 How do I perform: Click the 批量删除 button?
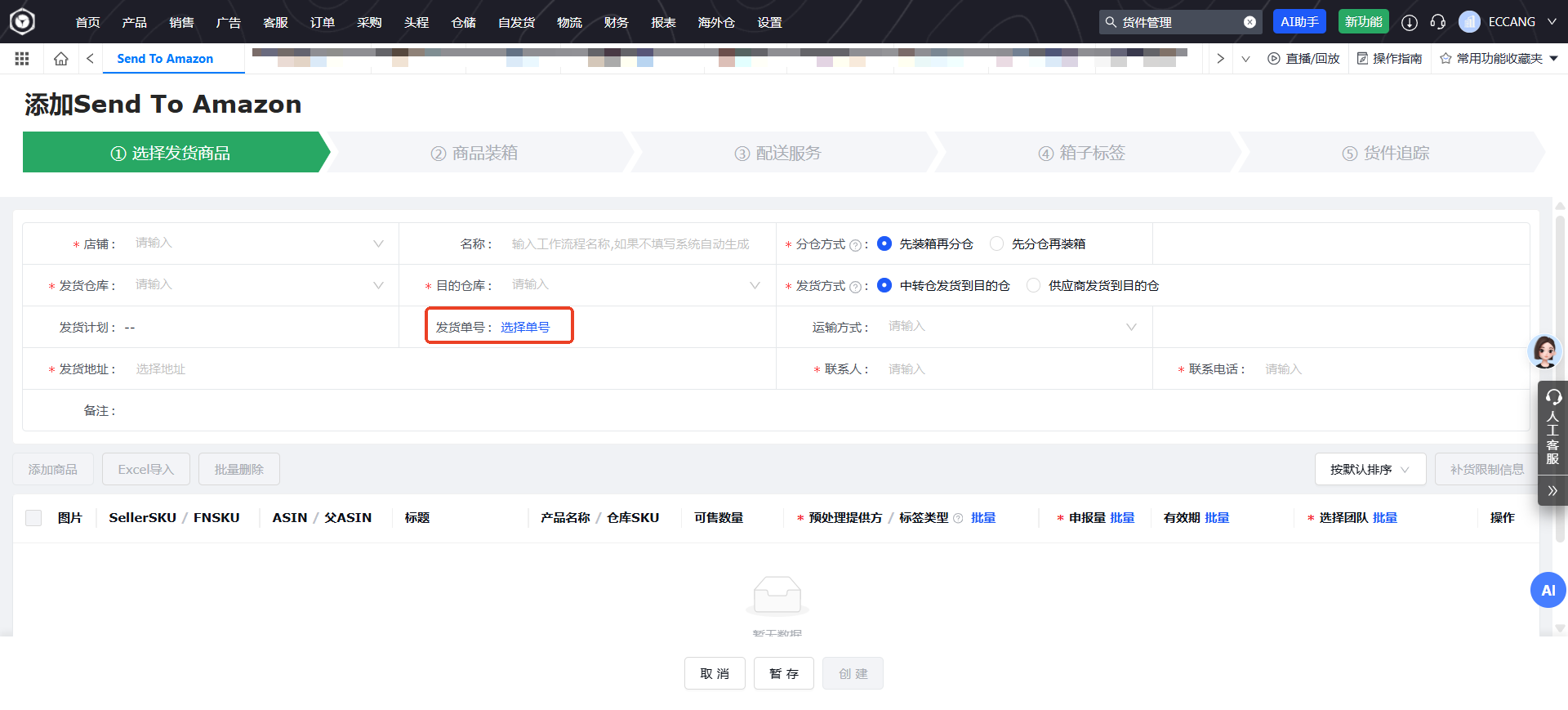[x=239, y=469]
